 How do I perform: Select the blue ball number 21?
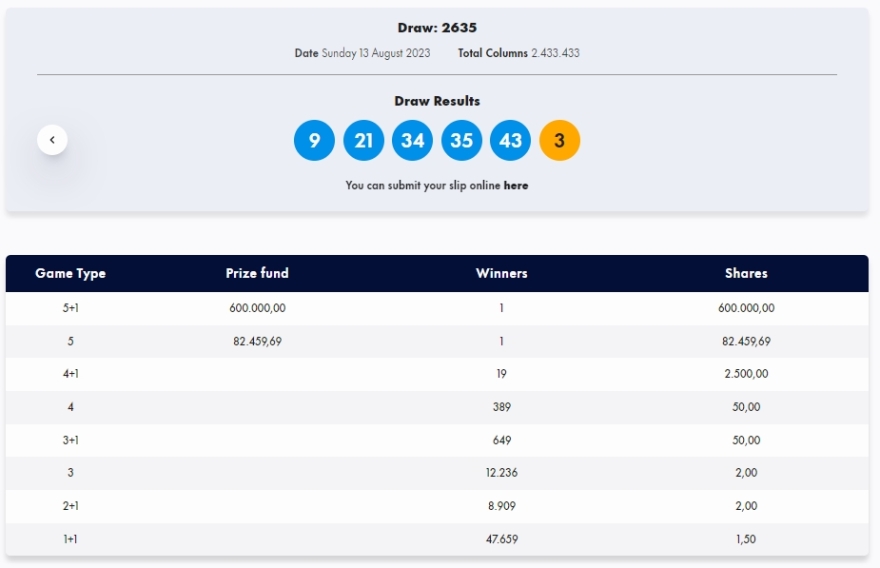tap(363, 140)
